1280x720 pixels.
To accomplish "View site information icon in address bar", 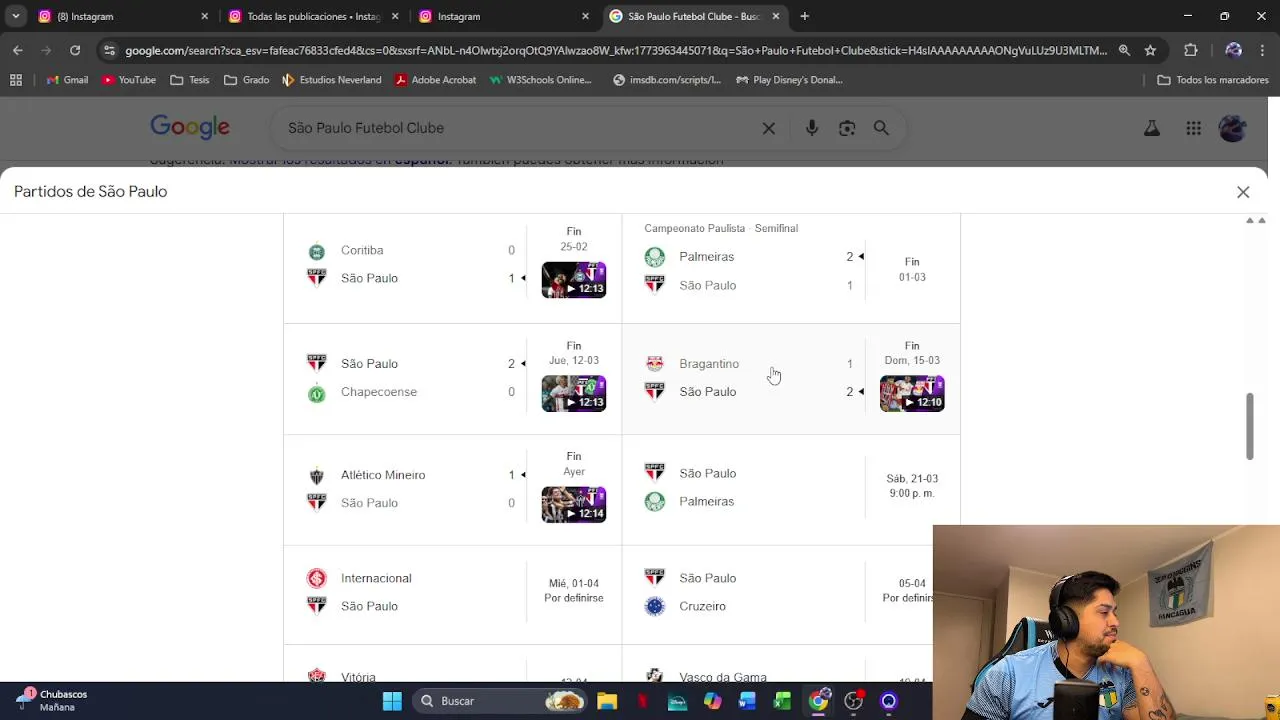I will pos(108,50).
